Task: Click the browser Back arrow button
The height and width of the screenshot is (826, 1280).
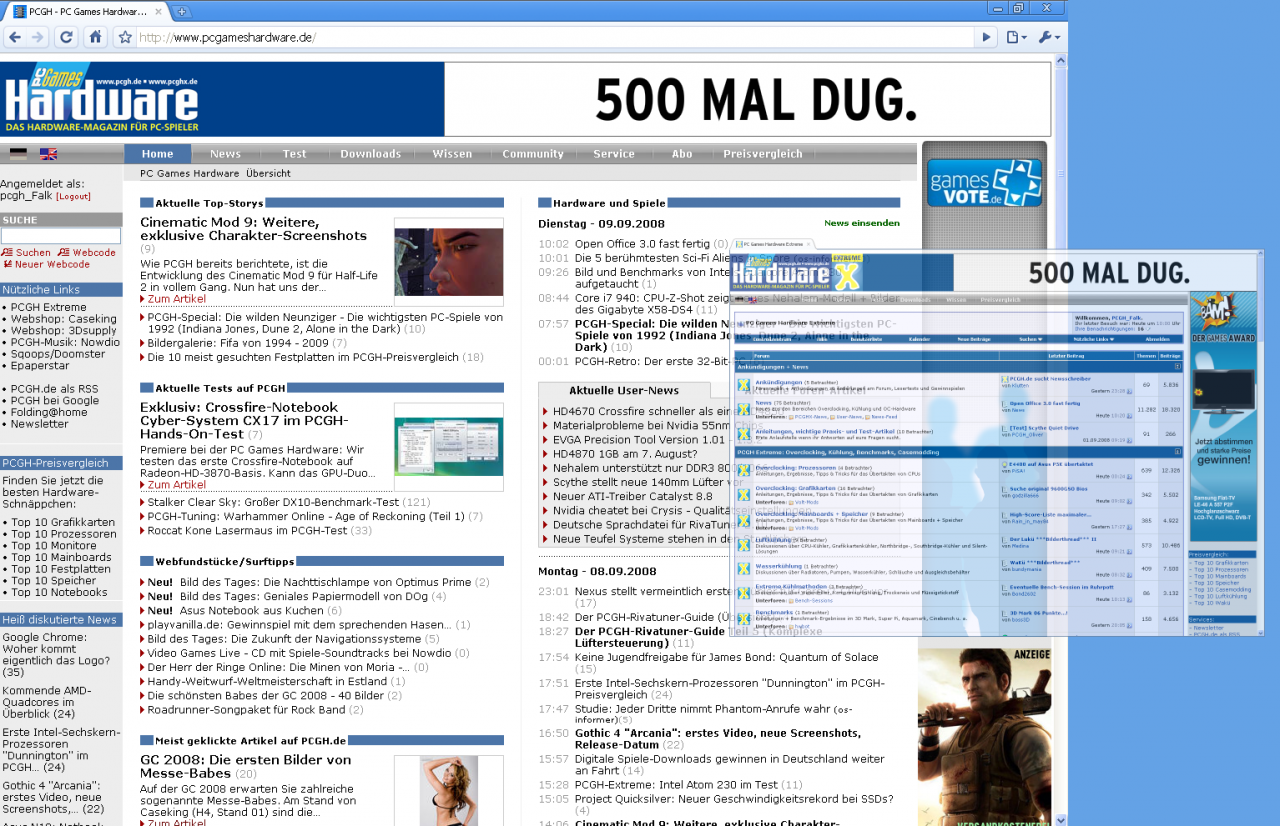Action: [15, 37]
